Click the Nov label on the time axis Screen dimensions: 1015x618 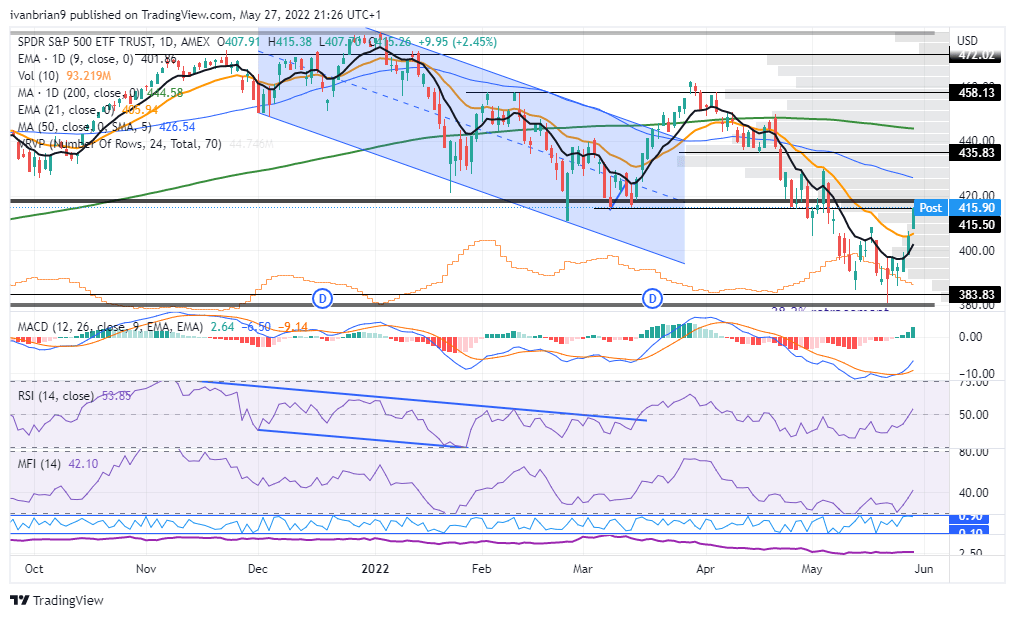click(146, 569)
